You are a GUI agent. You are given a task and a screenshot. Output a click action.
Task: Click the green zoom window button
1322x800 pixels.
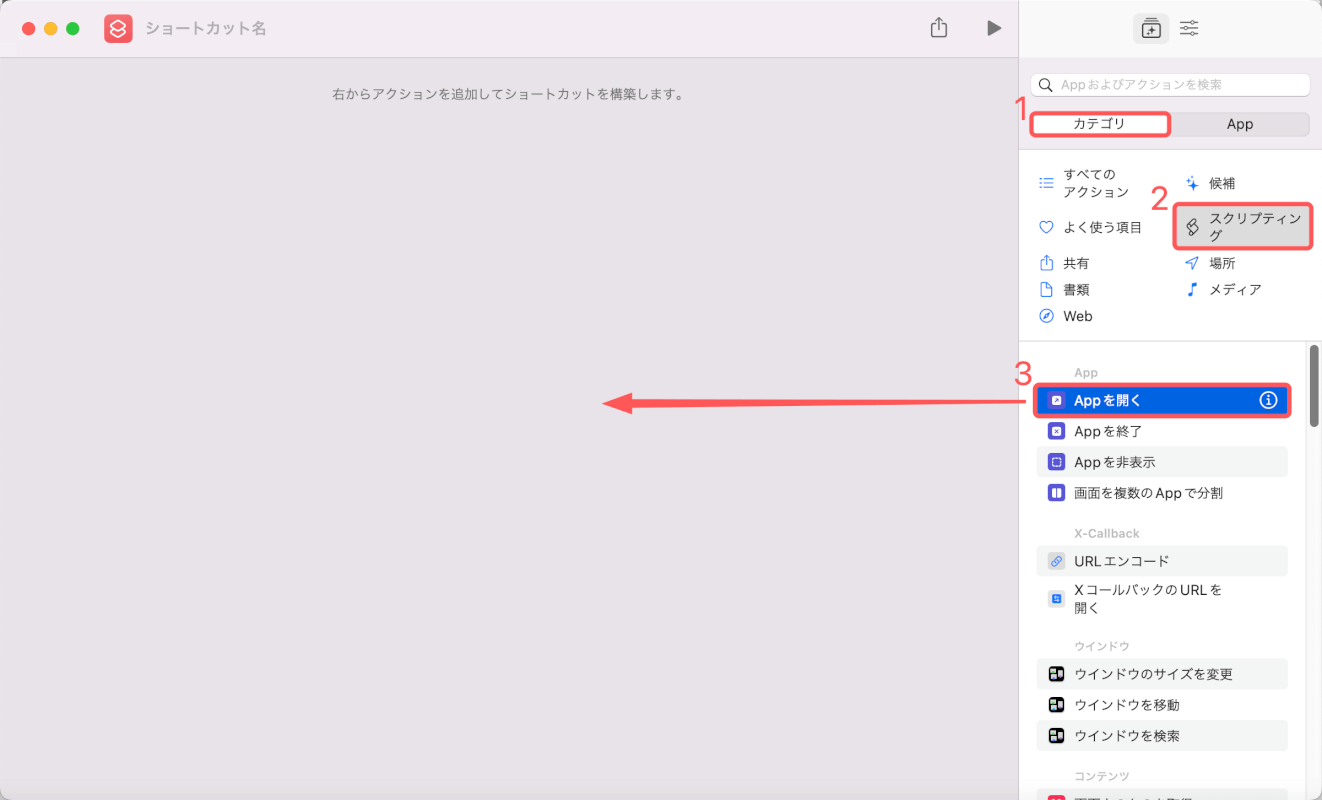click(x=72, y=28)
